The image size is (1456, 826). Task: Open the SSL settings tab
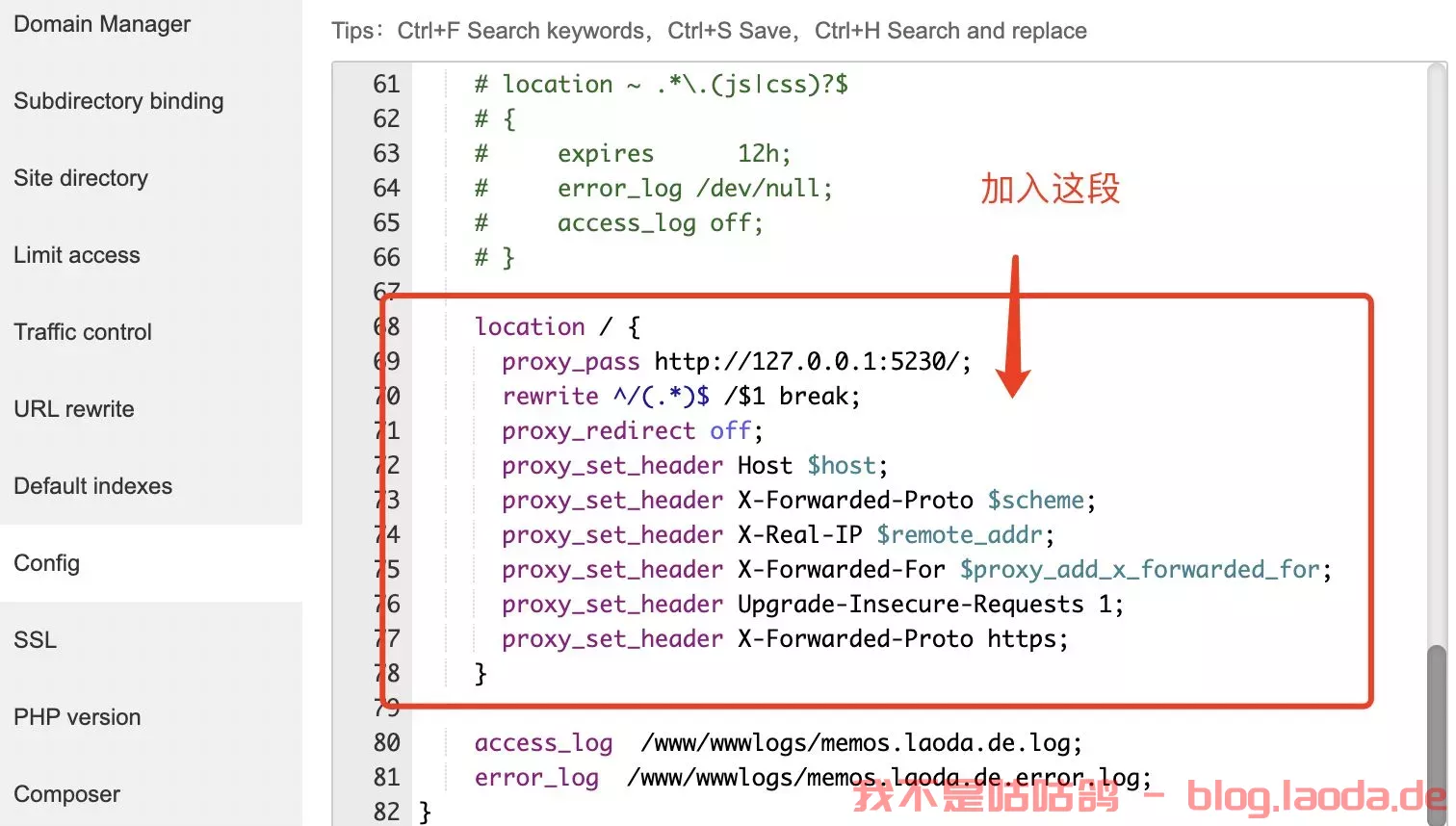(x=36, y=640)
